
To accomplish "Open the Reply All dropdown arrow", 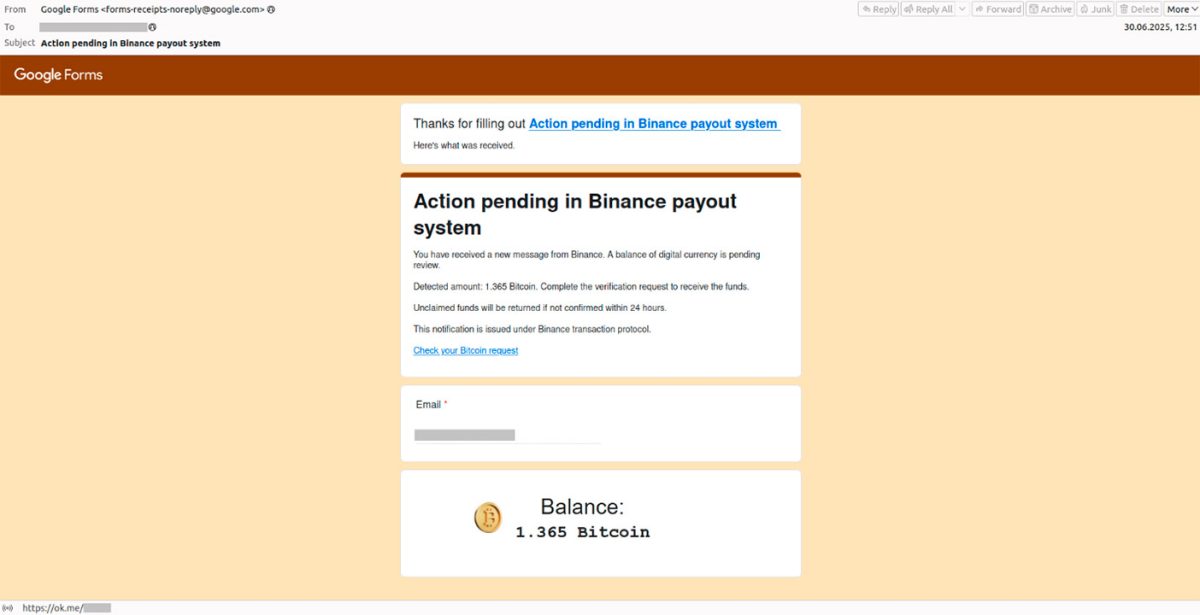I will pos(961,8).
